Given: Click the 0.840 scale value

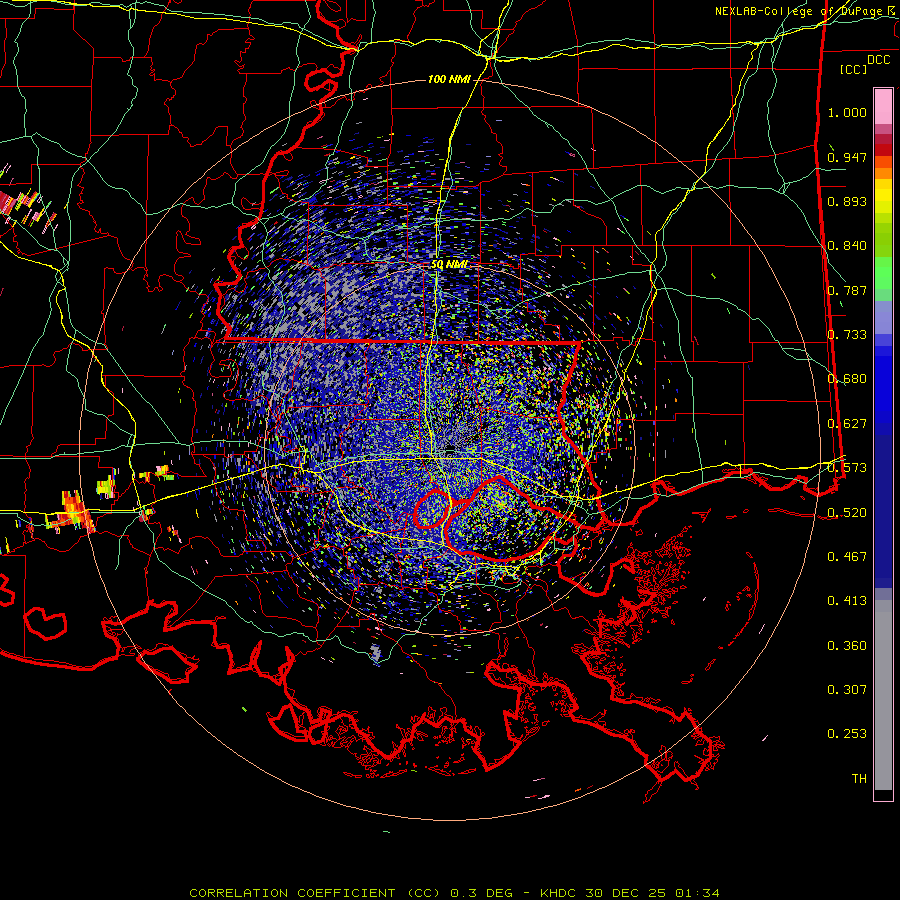Looking at the screenshot, I should click(847, 246).
